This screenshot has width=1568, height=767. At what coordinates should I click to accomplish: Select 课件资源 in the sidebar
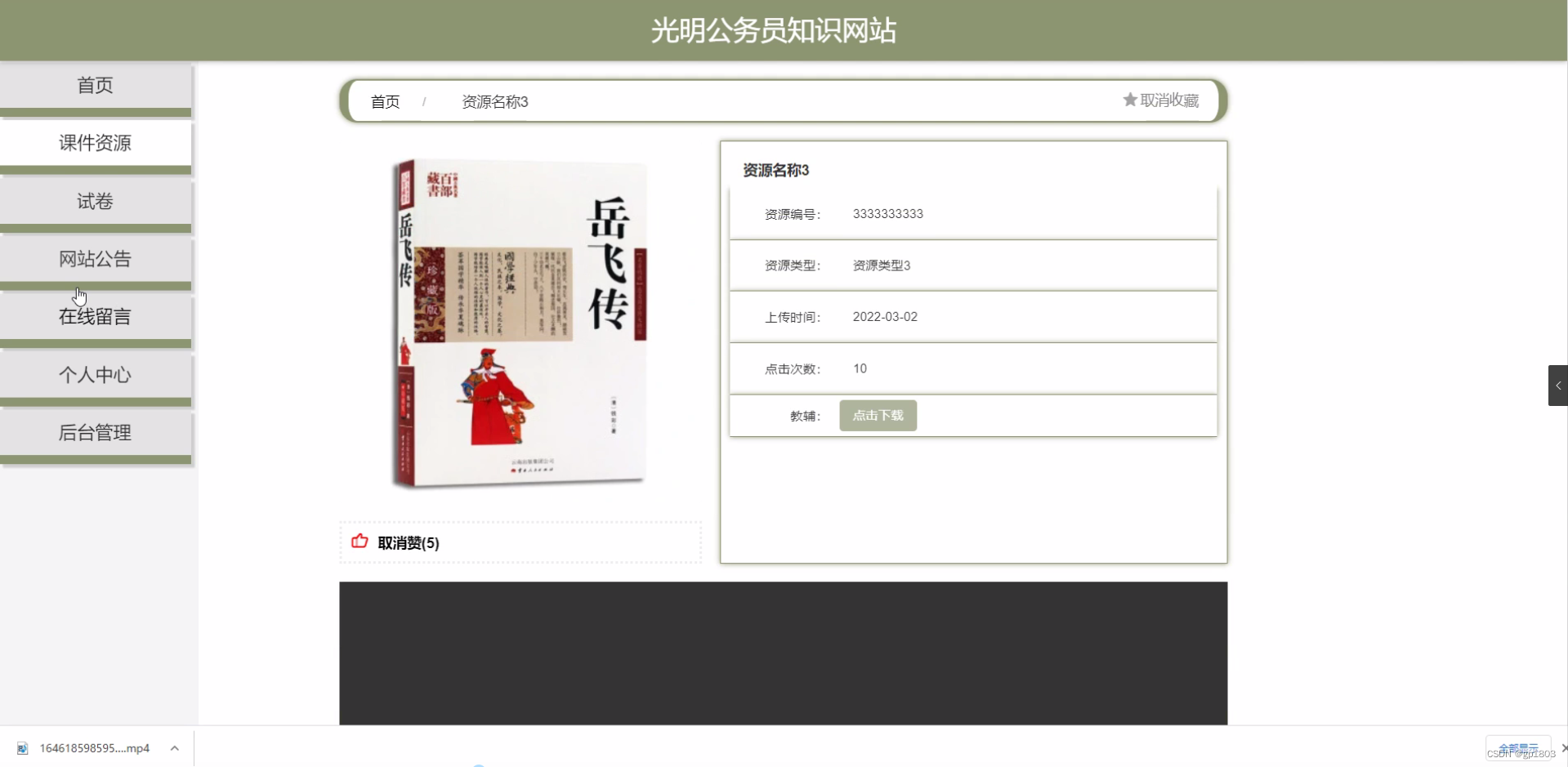pos(95,144)
